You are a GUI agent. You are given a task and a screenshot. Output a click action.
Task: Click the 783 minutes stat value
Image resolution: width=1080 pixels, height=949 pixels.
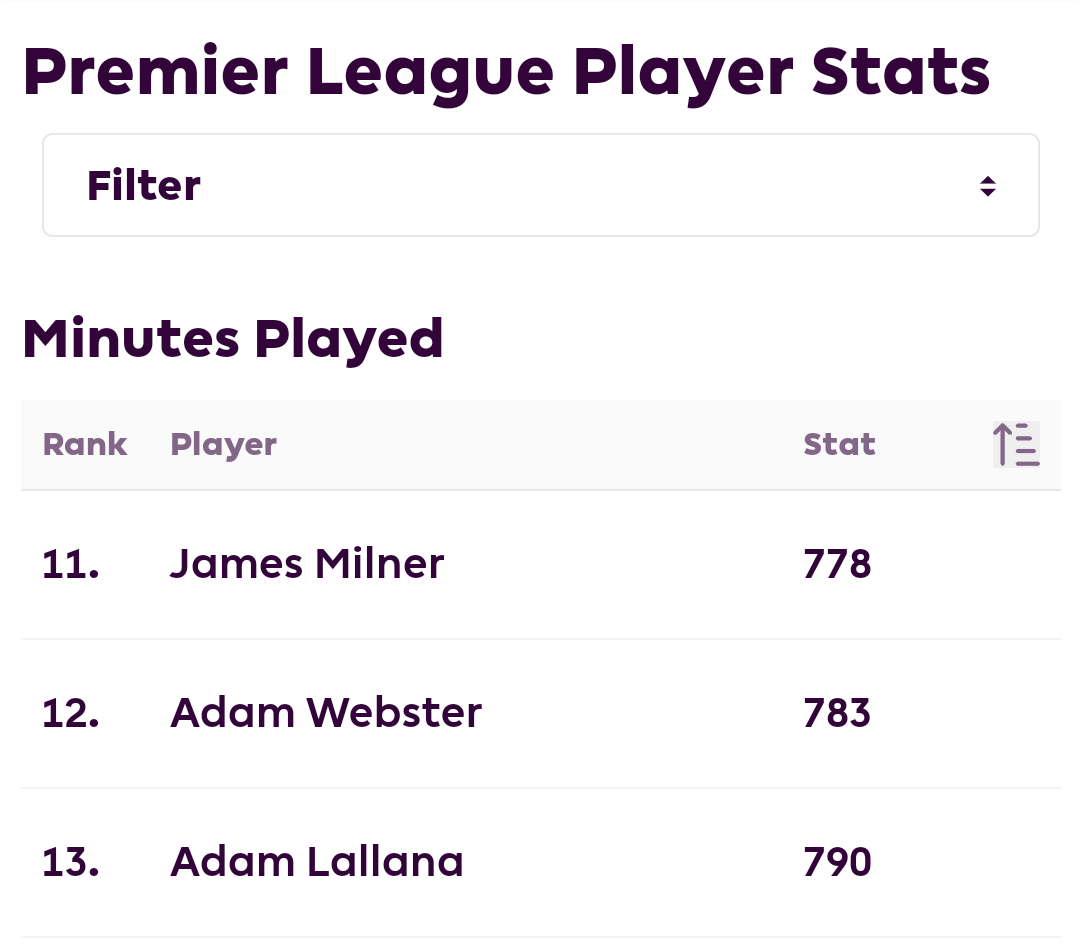coord(837,713)
